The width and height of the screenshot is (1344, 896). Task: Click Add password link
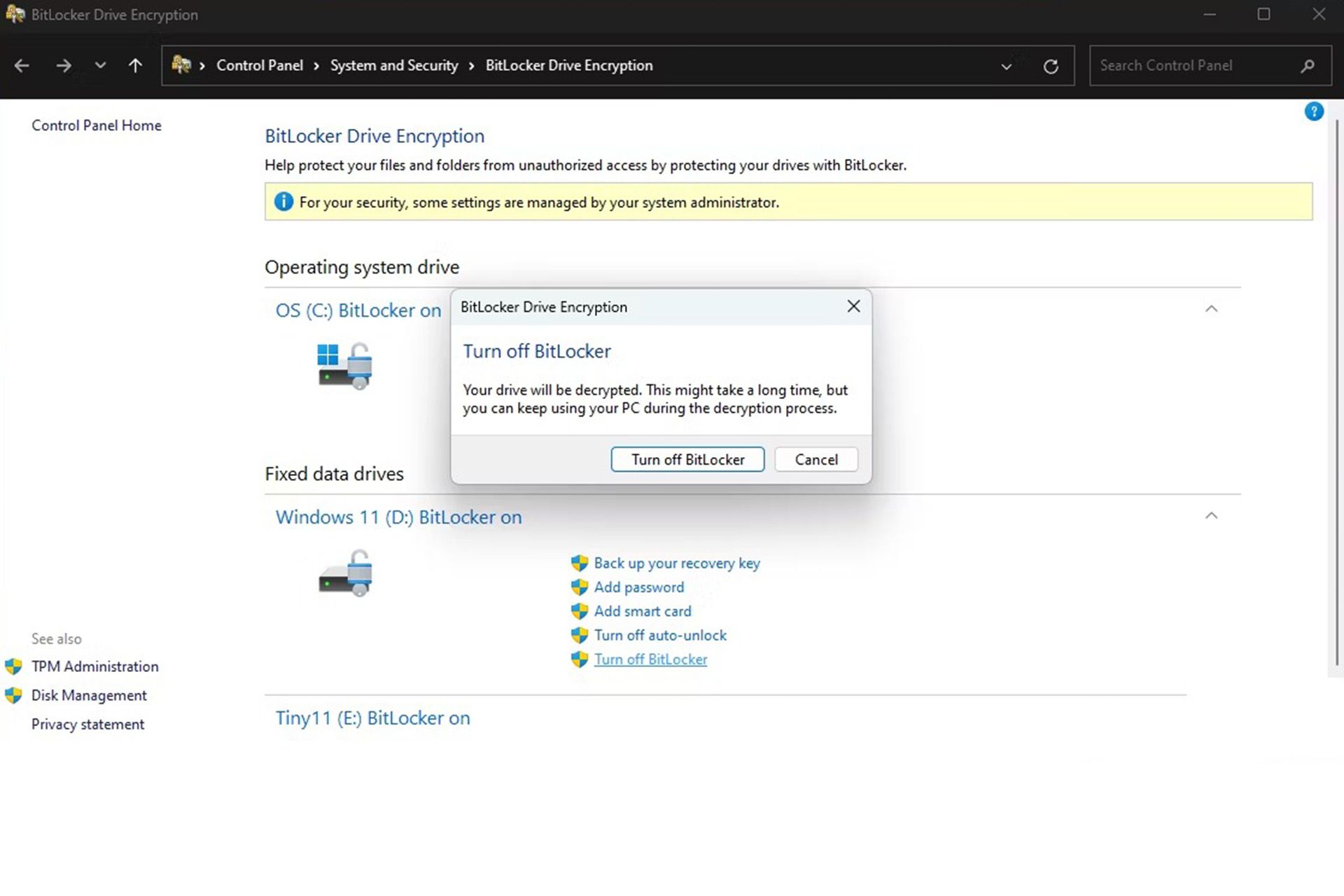point(639,587)
